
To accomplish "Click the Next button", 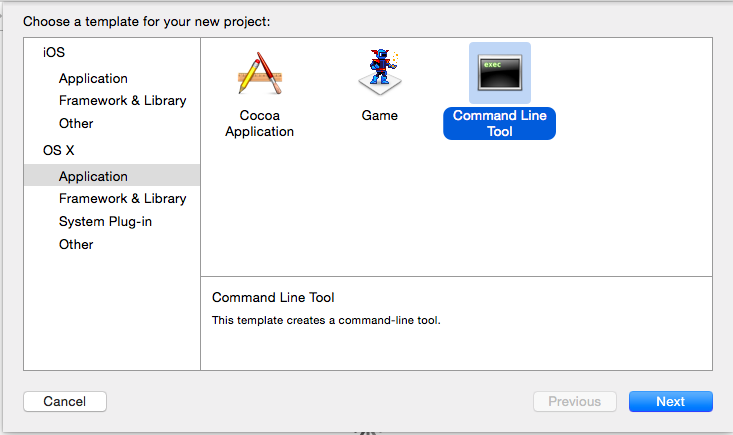I will coord(671,401).
